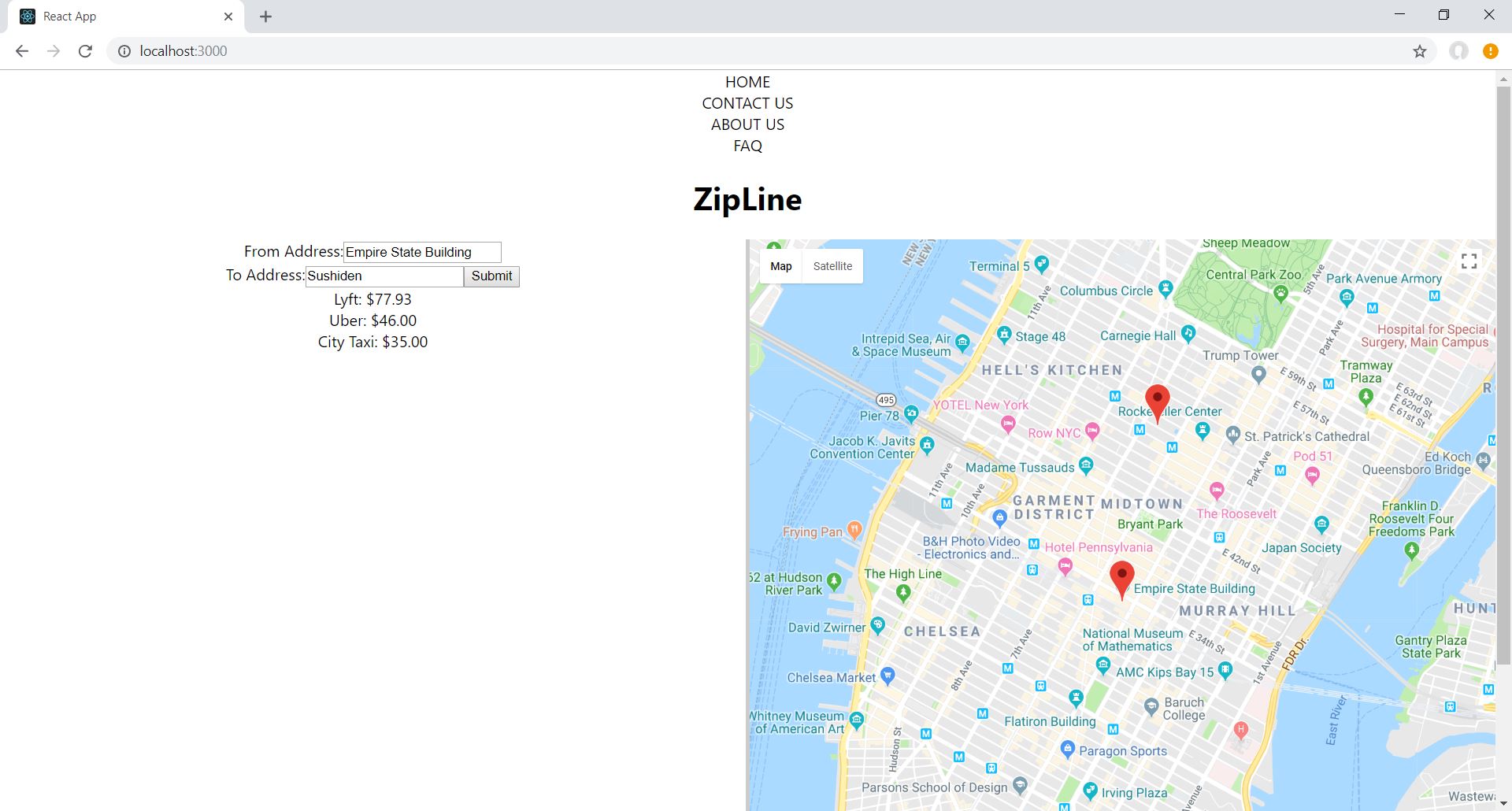The width and height of the screenshot is (1512, 811).
Task: Focus the To Address input field
Action: (384, 276)
